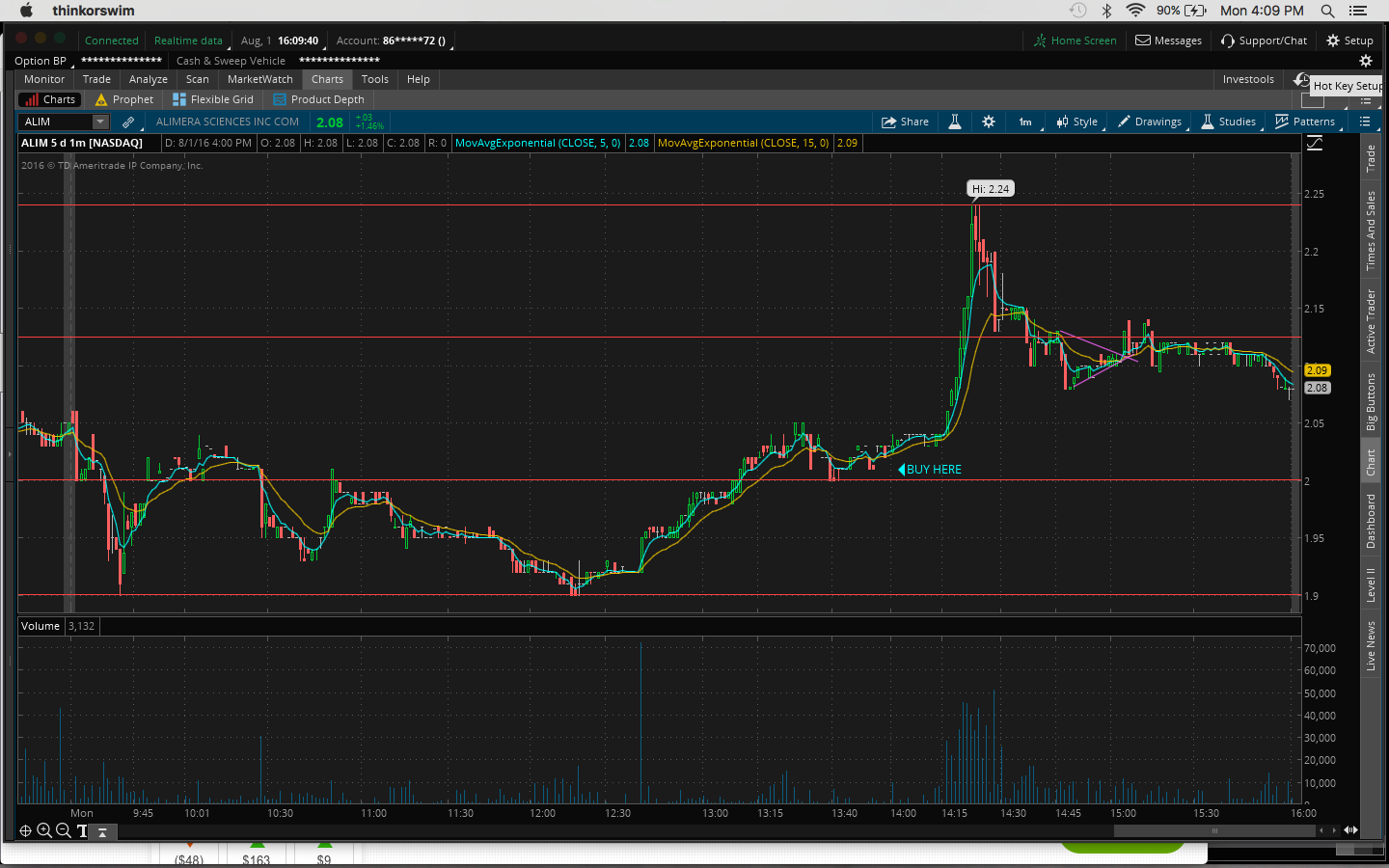Viewport: 1389px width, 868px height.
Task: Click the BUY HERE chart annotation
Action: [930, 470]
